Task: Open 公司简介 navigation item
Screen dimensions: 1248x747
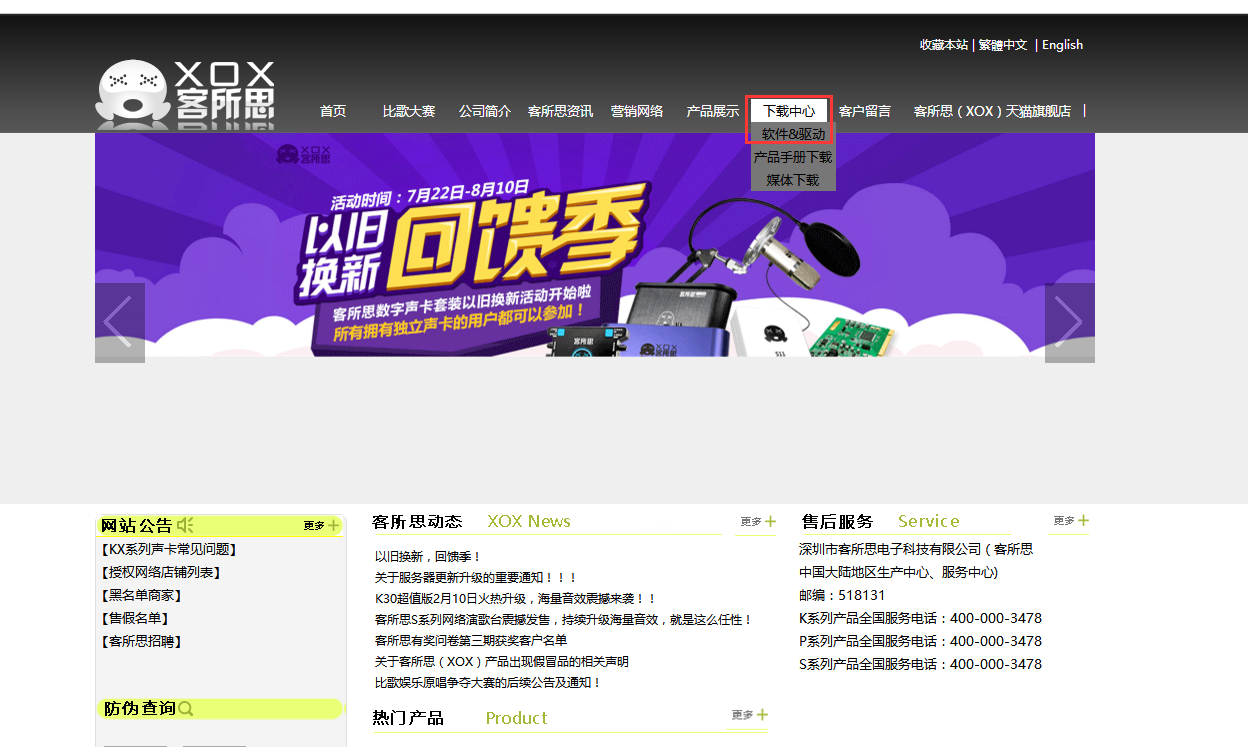Action: coord(485,111)
